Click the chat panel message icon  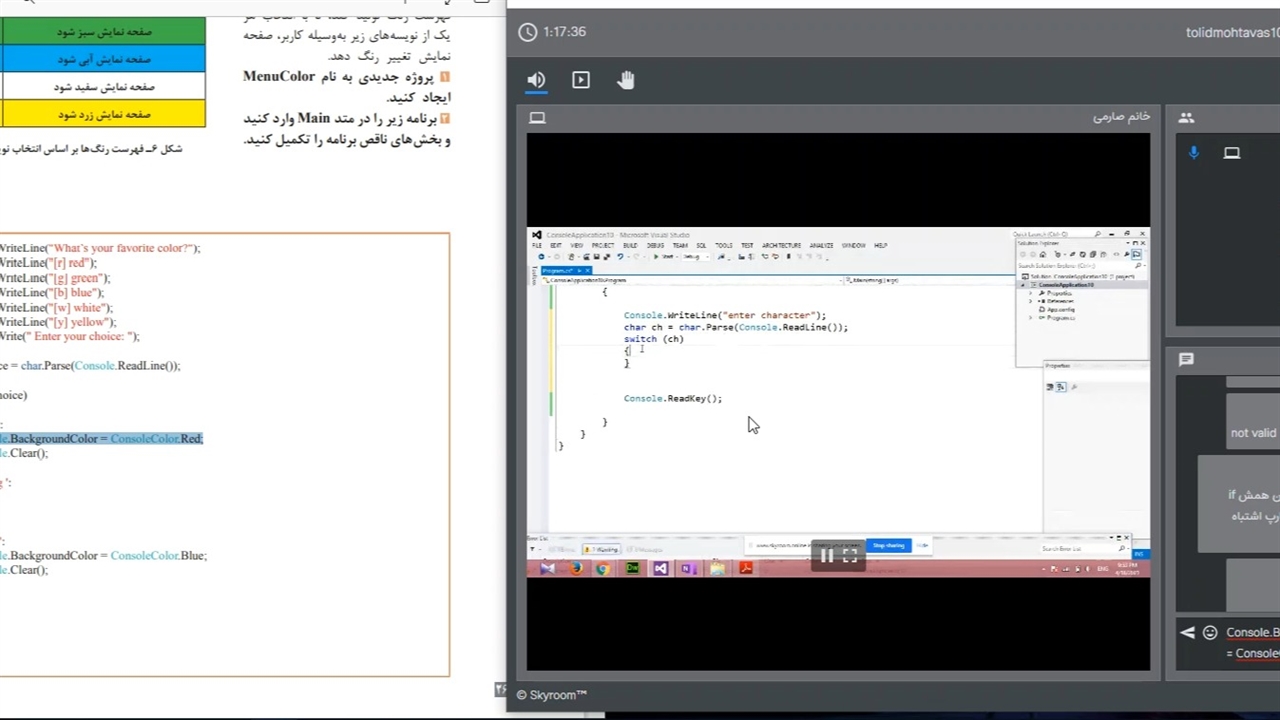[1186, 360]
